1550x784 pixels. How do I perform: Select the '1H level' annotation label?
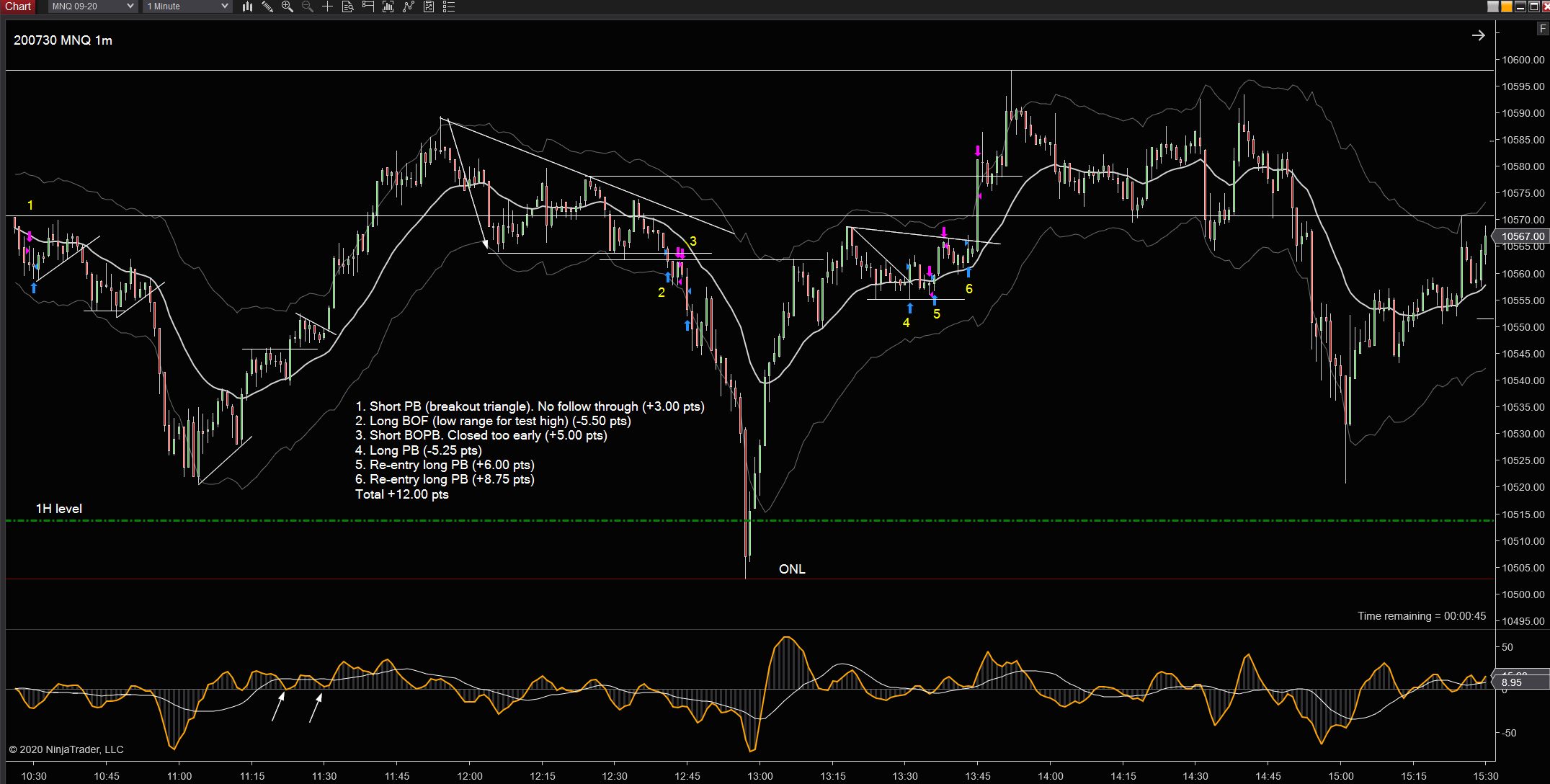tap(59, 509)
